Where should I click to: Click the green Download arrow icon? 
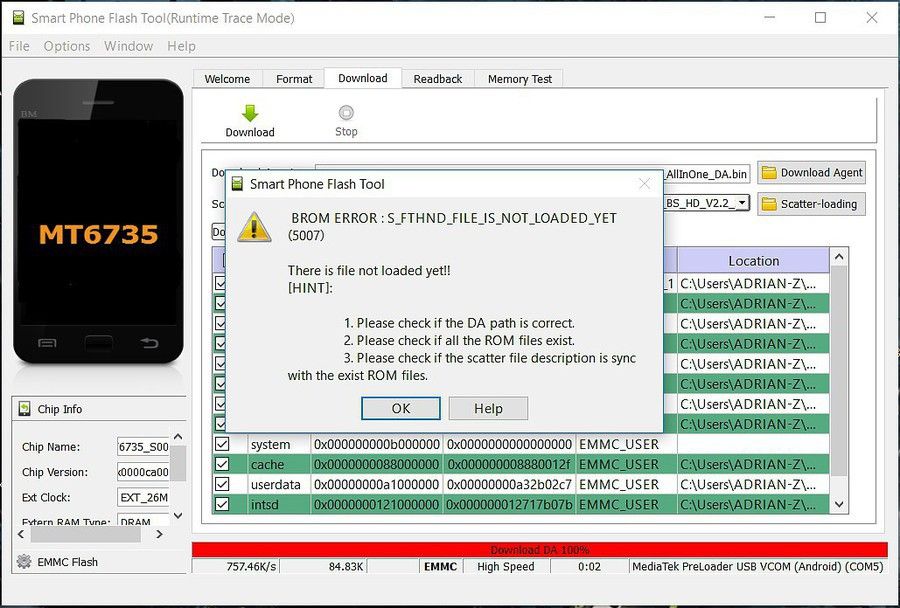pyautogui.click(x=250, y=113)
